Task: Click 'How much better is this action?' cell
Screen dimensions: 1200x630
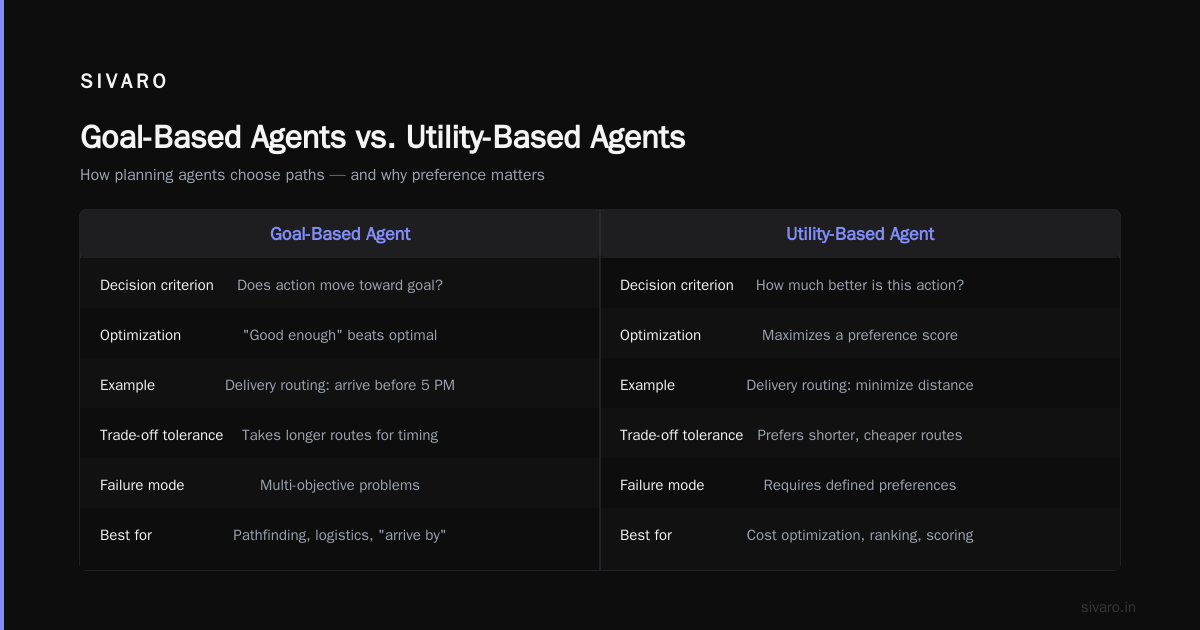Action: pos(860,285)
